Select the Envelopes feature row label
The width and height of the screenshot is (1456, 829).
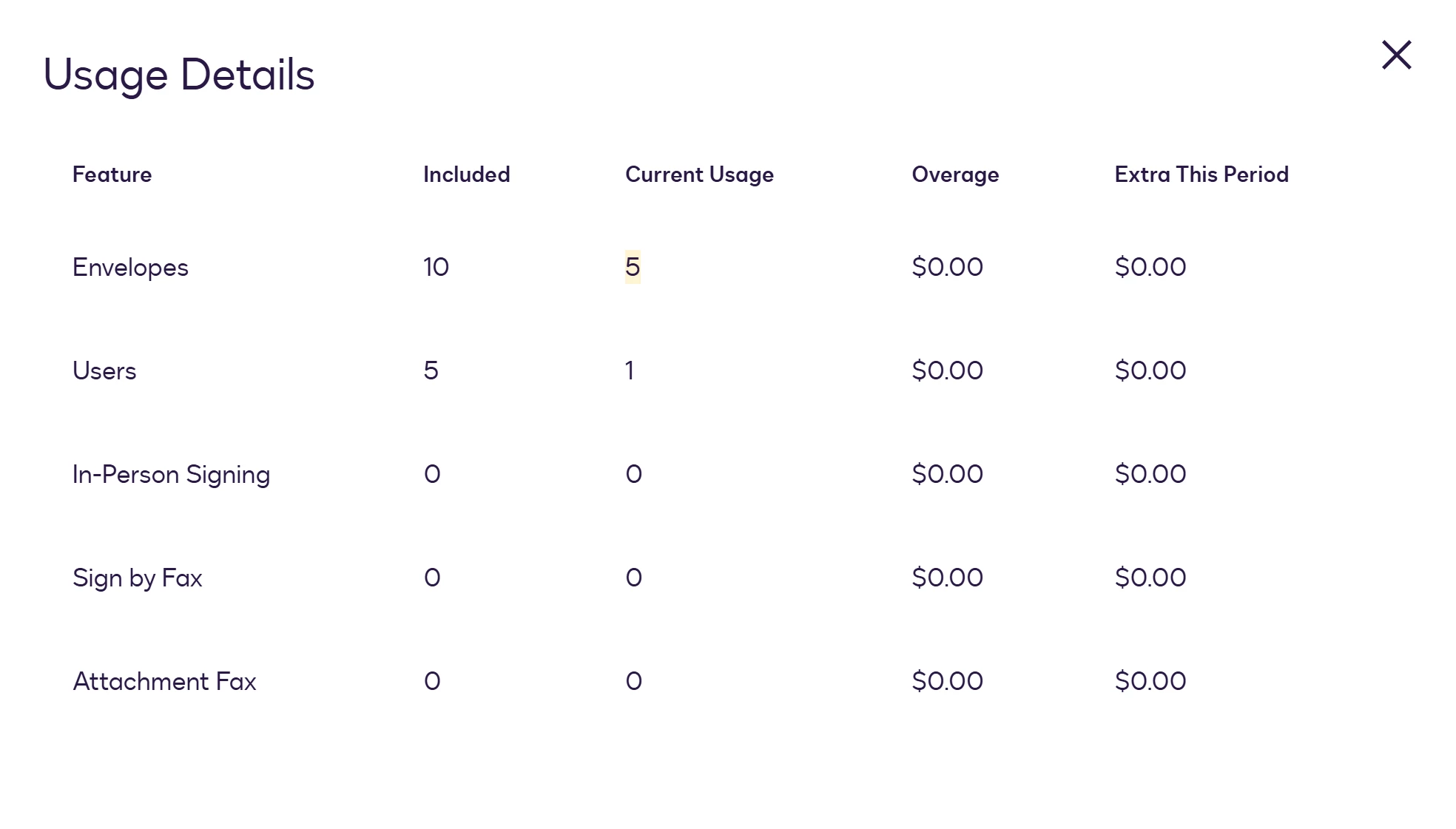click(x=130, y=267)
